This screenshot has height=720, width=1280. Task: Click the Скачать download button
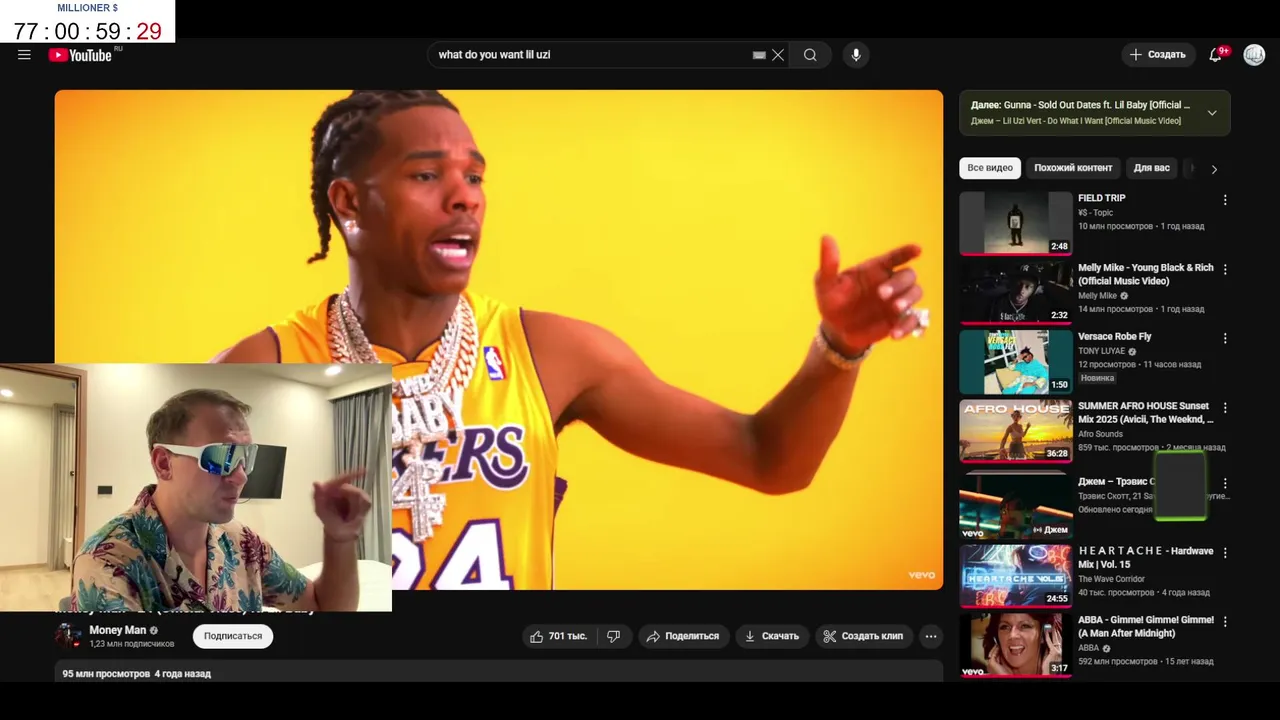coord(772,636)
